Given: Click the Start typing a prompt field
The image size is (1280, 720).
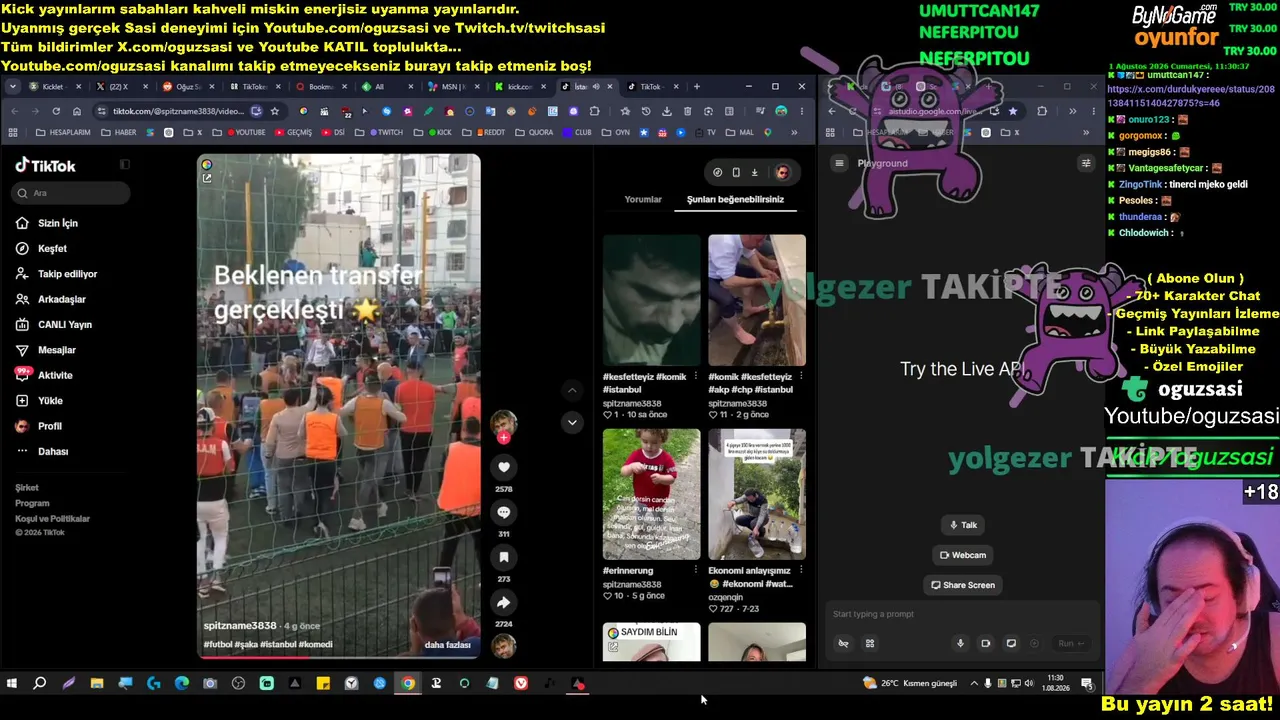Looking at the screenshot, I should (x=962, y=614).
